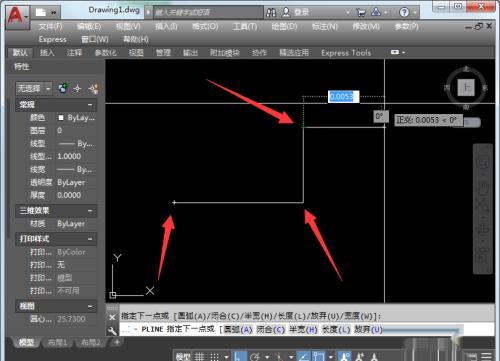Toggle drawing grid display in status bar

[x=199, y=356]
